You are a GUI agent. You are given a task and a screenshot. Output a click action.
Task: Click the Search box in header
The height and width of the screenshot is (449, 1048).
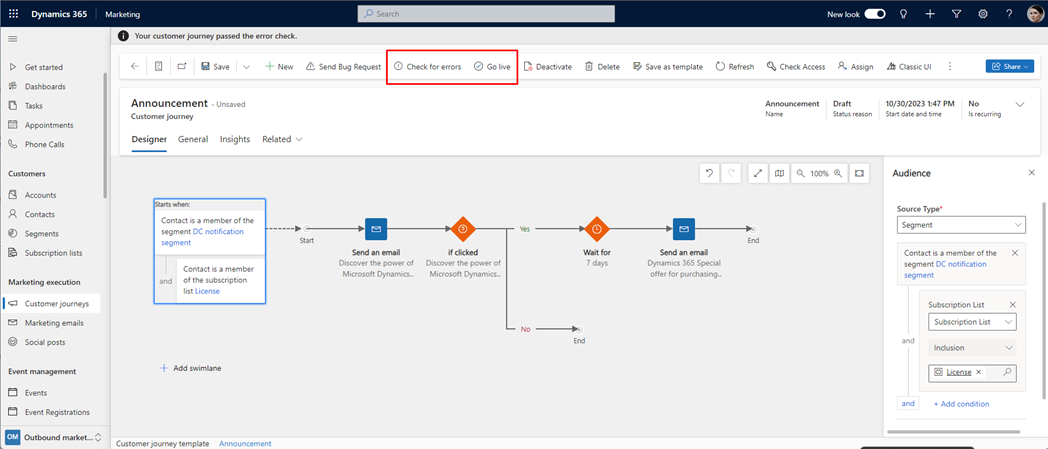[486, 13]
